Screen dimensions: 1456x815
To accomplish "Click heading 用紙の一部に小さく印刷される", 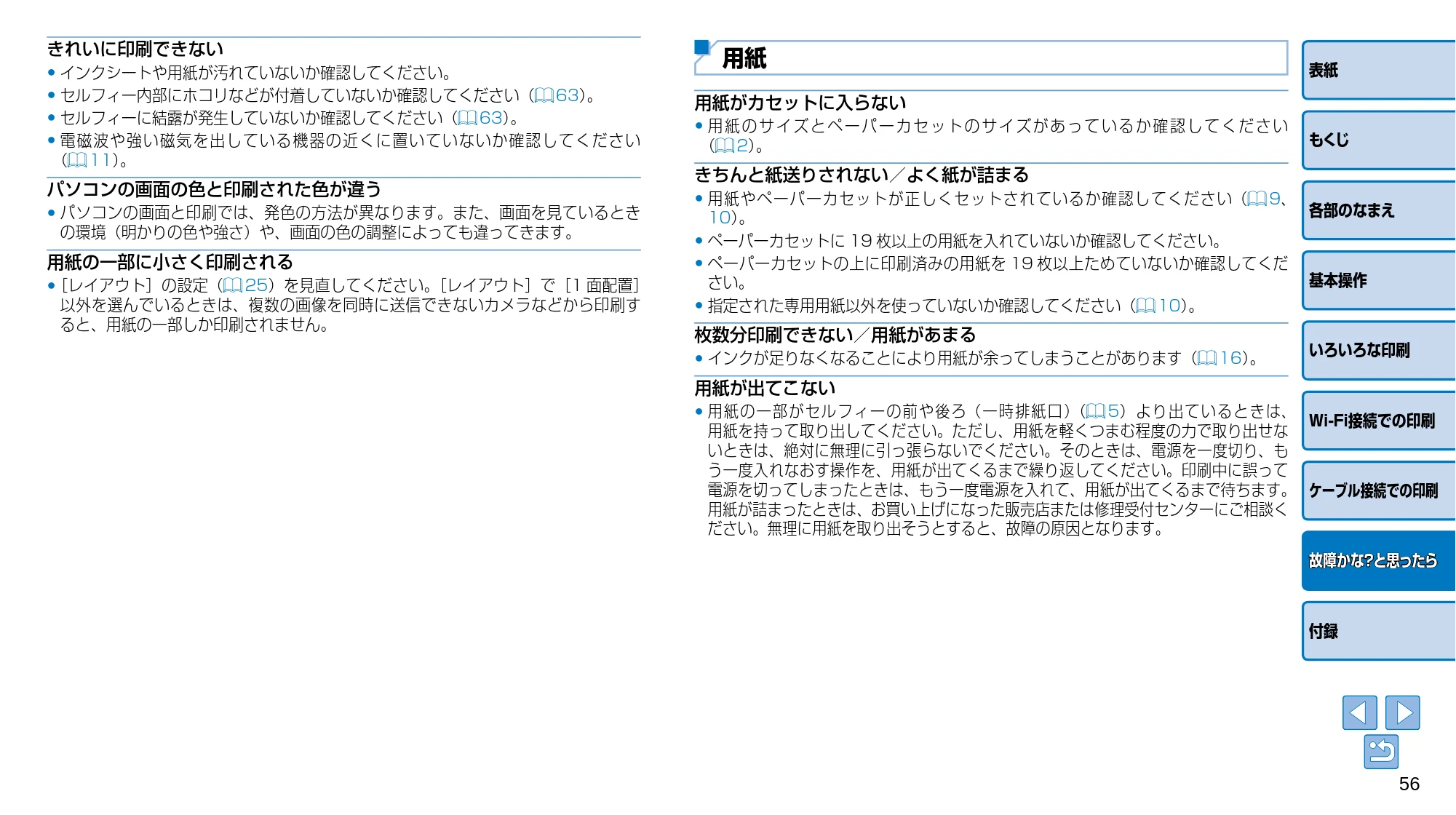I will coord(170,262).
